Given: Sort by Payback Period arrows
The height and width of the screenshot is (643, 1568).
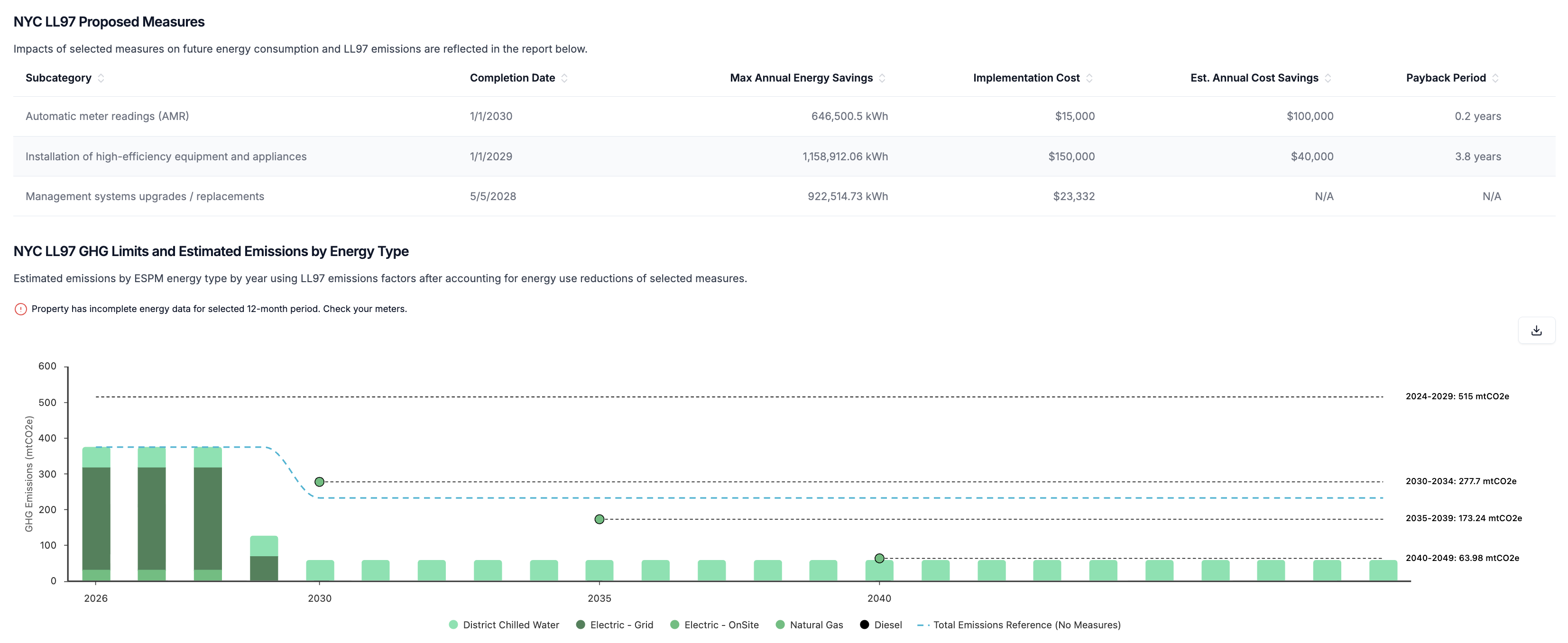Looking at the screenshot, I should (1495, 78).
